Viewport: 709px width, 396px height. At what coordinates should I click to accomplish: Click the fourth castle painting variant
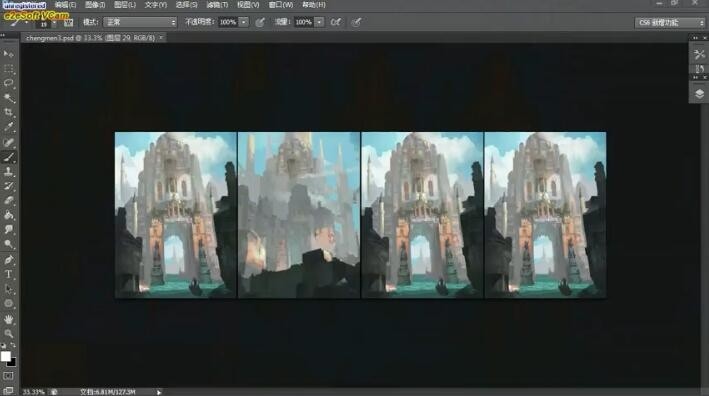coord(545,215)
